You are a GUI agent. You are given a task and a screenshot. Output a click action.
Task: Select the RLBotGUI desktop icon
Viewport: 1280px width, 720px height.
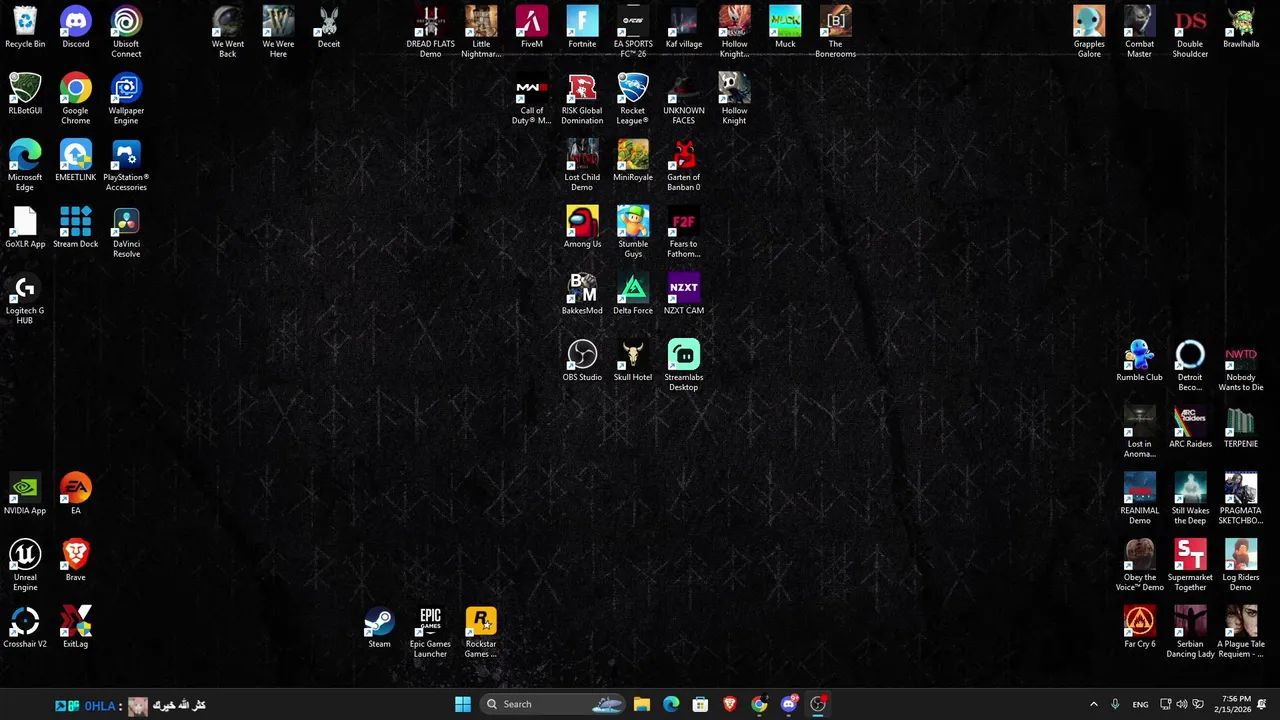[x=25, y=94]
